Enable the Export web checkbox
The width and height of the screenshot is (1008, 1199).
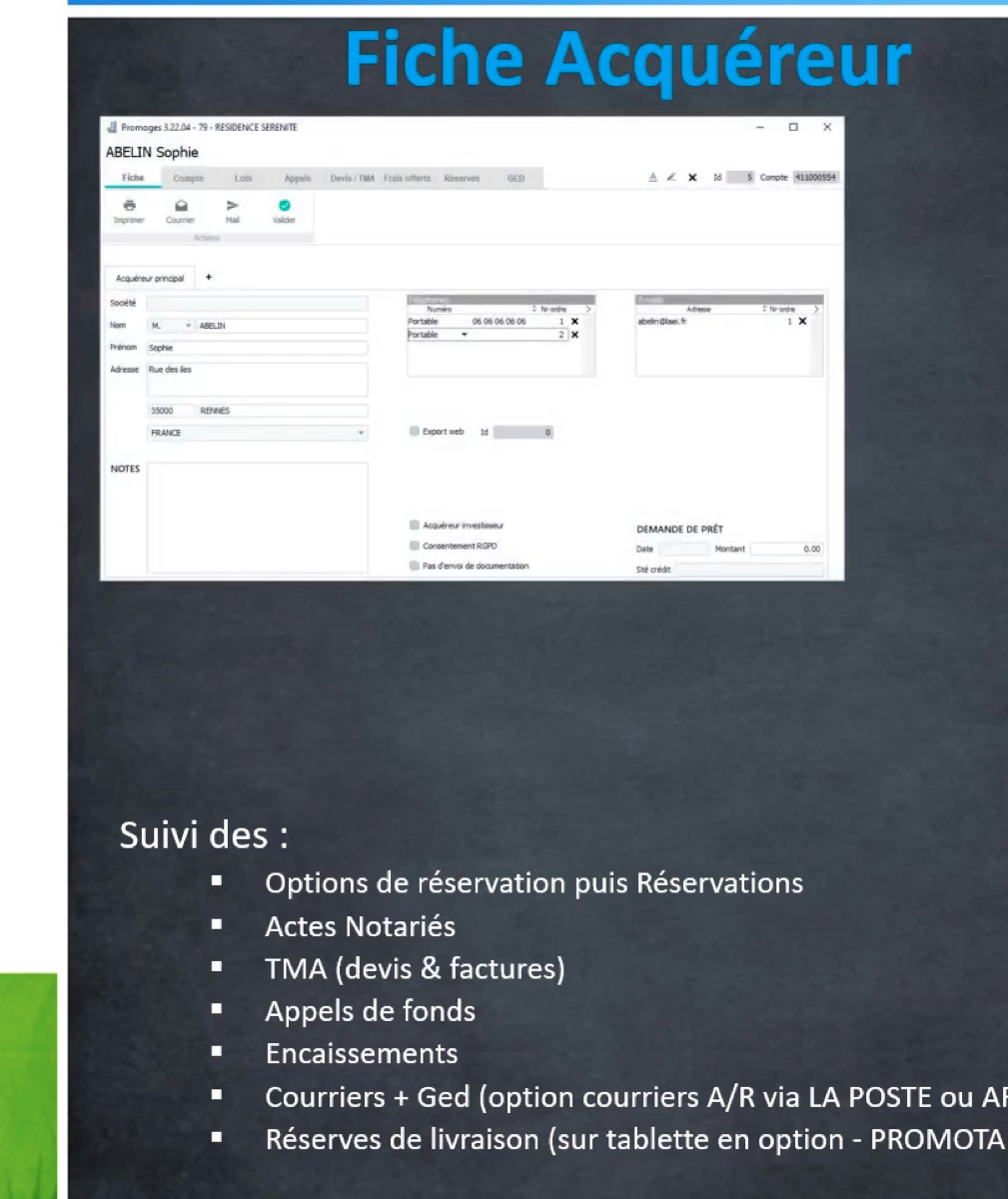click(x=415, y=432)
